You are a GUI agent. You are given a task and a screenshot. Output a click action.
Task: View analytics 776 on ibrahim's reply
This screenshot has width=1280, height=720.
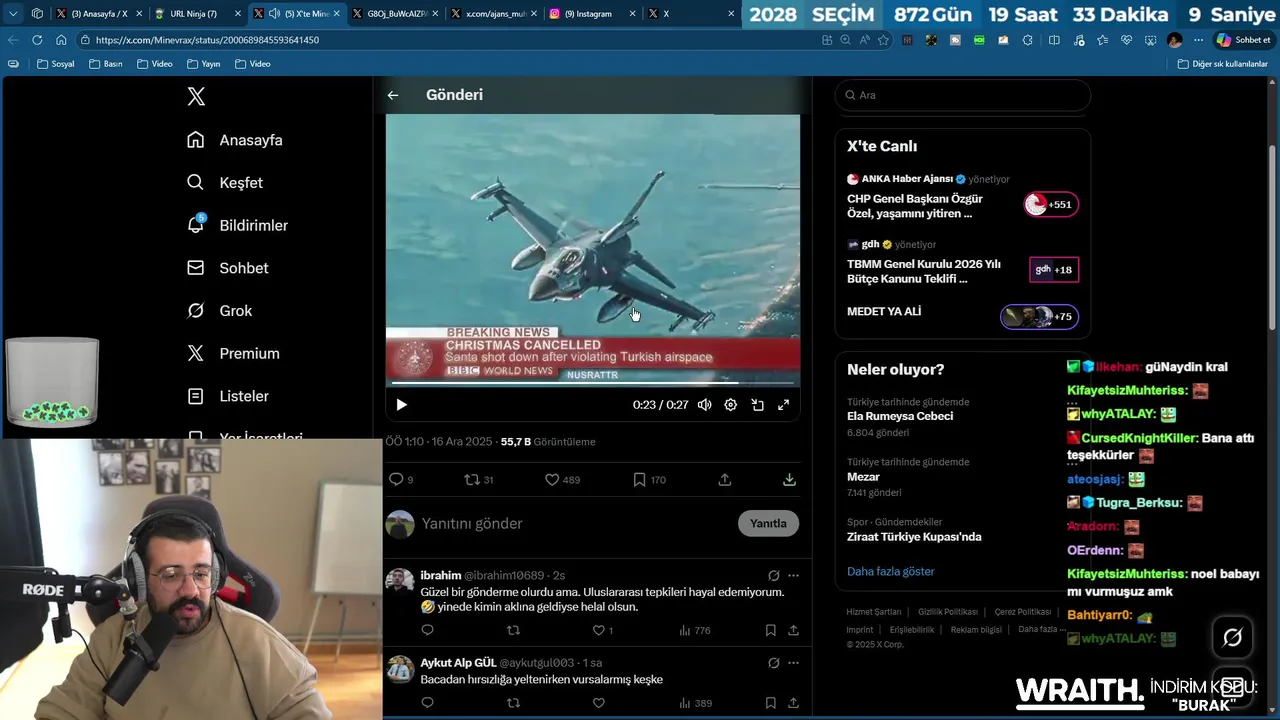[694, 630]
